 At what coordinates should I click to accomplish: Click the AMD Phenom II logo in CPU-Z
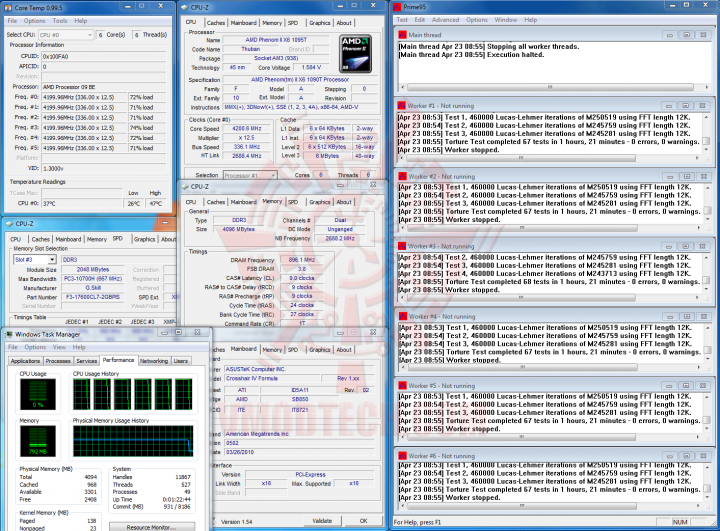point(355,54)
